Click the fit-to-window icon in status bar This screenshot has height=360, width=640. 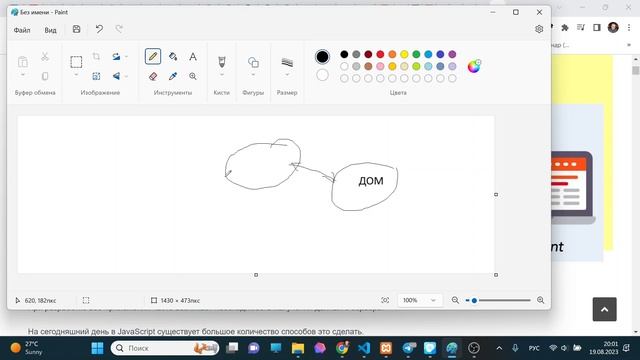385,300
